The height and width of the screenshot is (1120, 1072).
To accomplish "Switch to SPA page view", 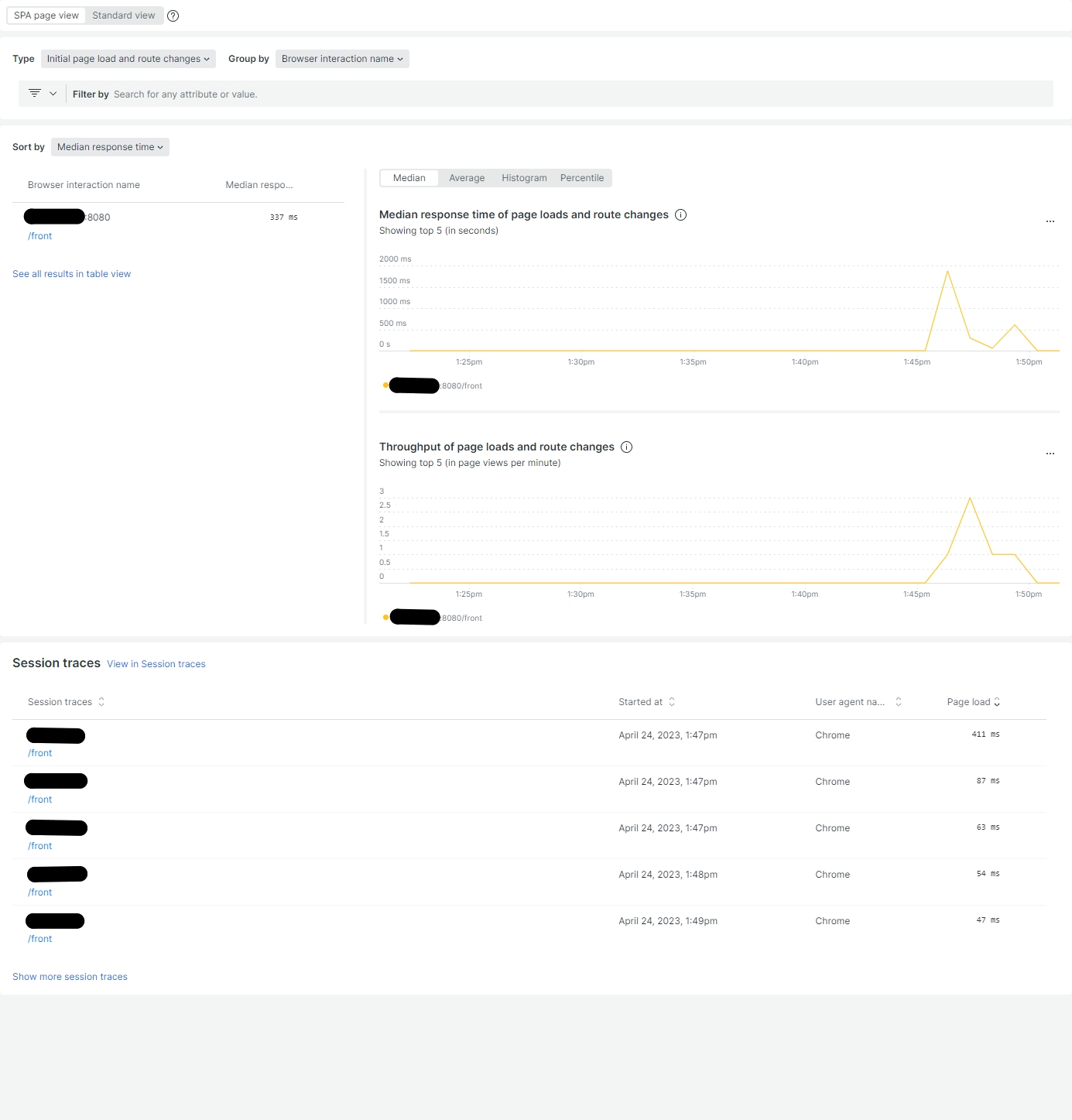I will (x=46, y=15).
